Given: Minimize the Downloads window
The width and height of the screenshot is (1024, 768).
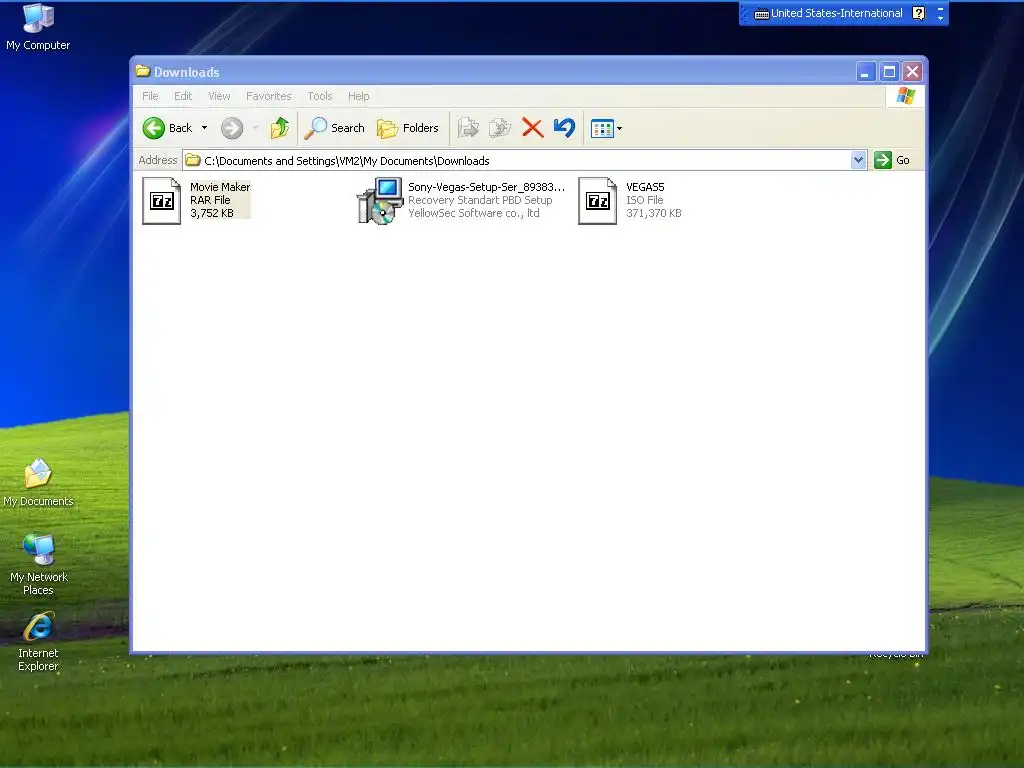Looking at the screenshot, I should pyautogui.click(x=865, y=72).
